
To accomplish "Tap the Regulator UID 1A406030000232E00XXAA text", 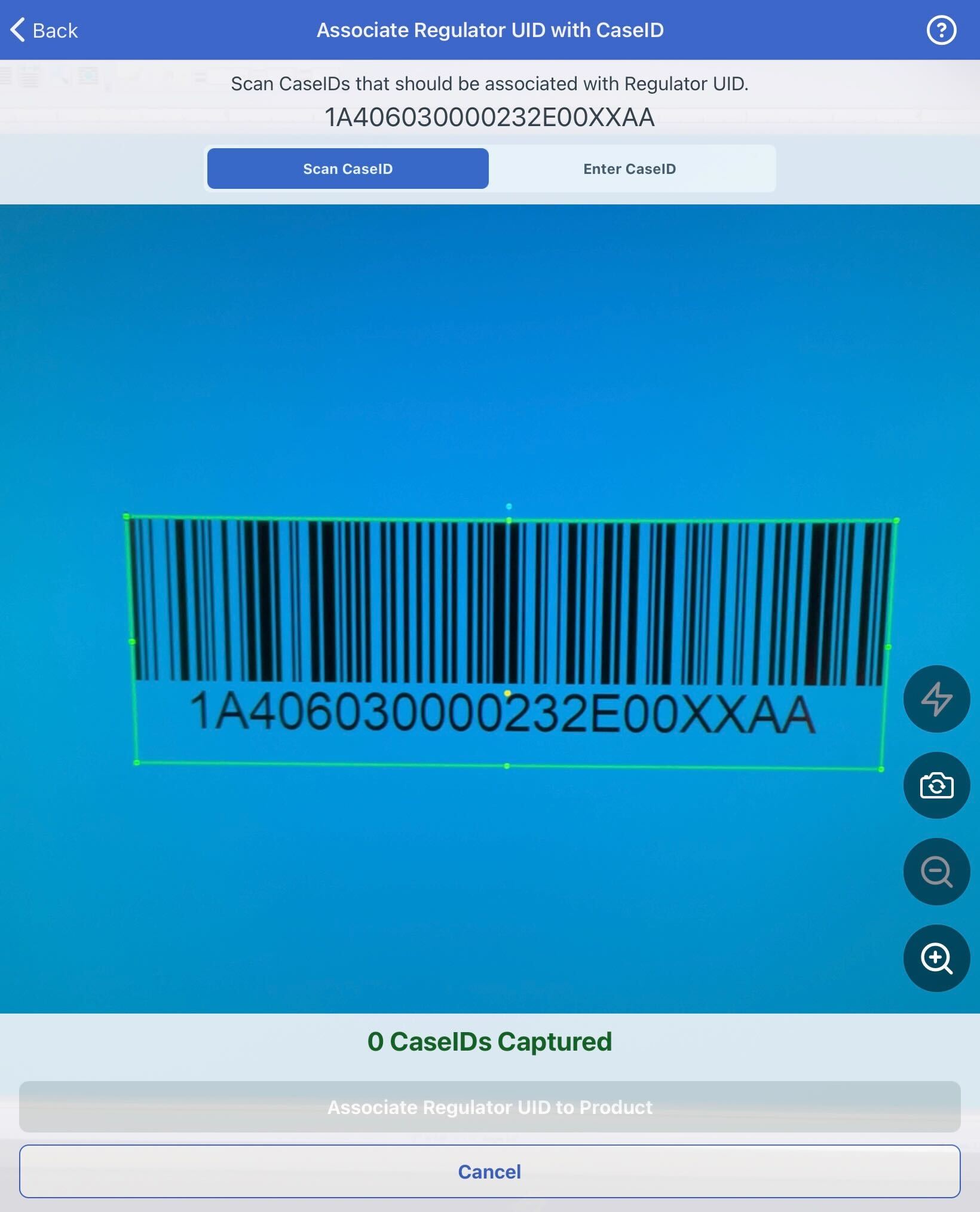I will click(x=489, y=117).
